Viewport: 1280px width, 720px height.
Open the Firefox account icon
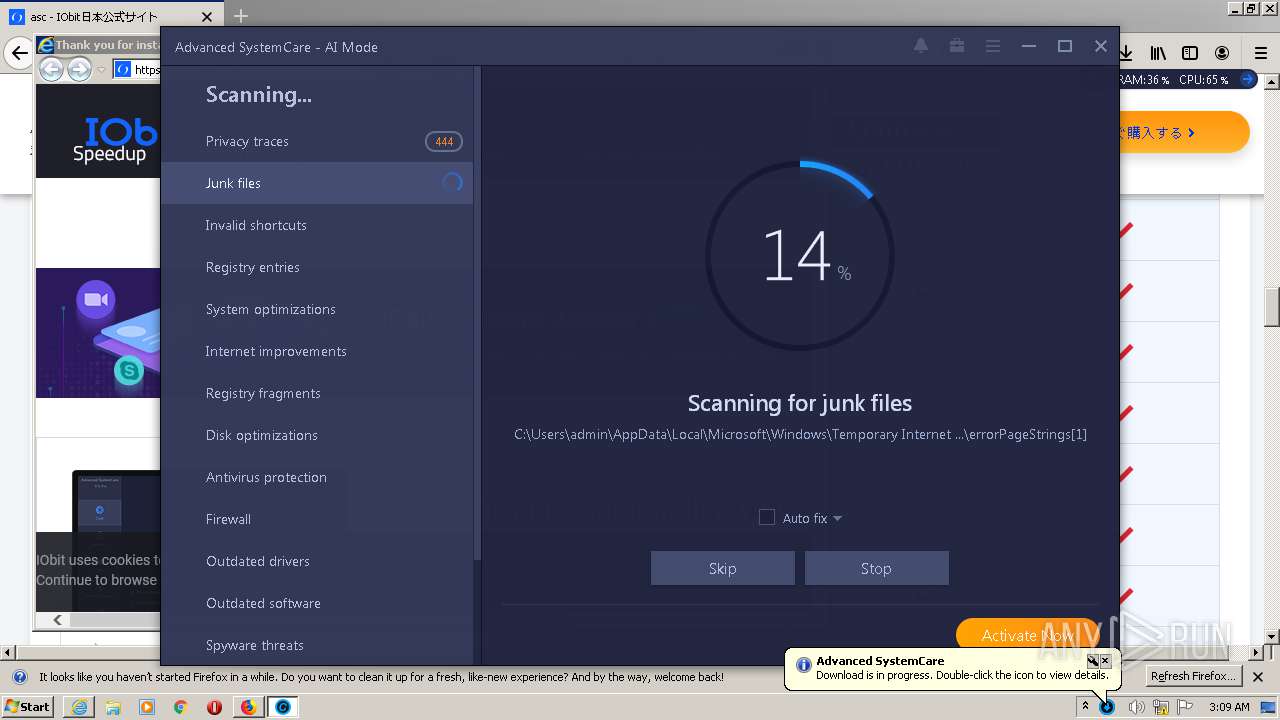(x=1222, y=53)
